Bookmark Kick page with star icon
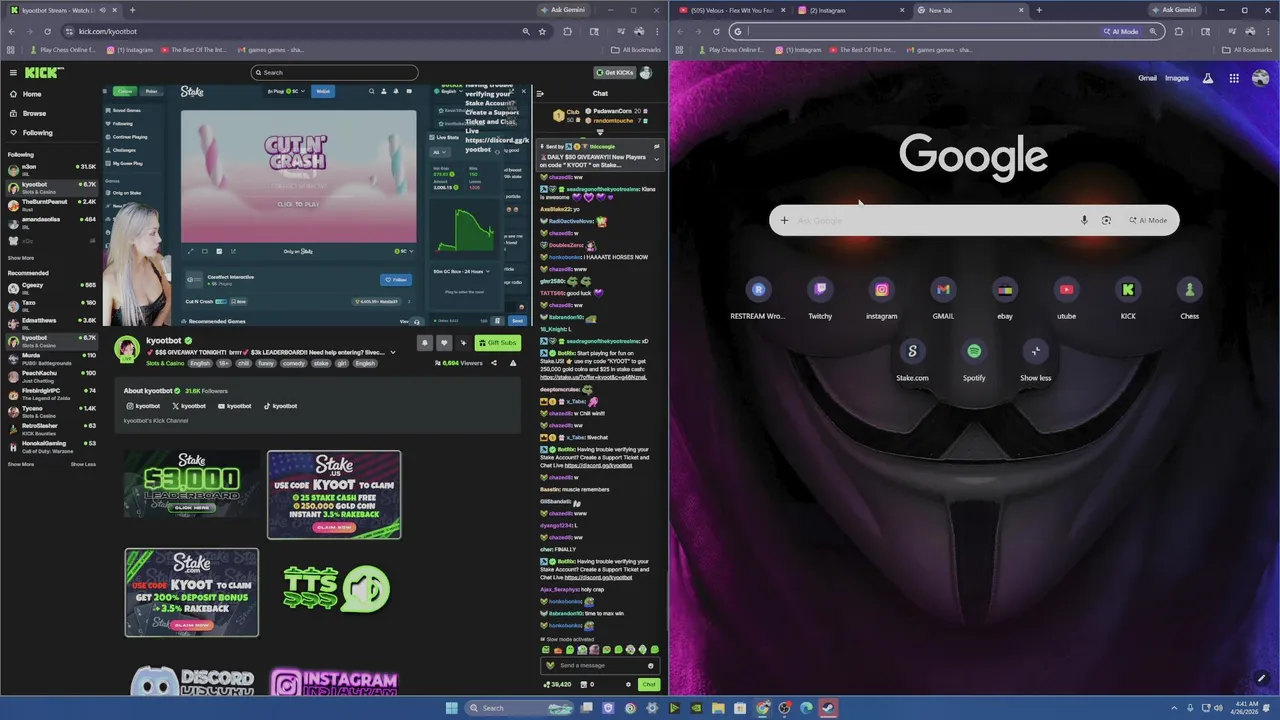This screenshot has width=1280, height=720. point(542,31)
